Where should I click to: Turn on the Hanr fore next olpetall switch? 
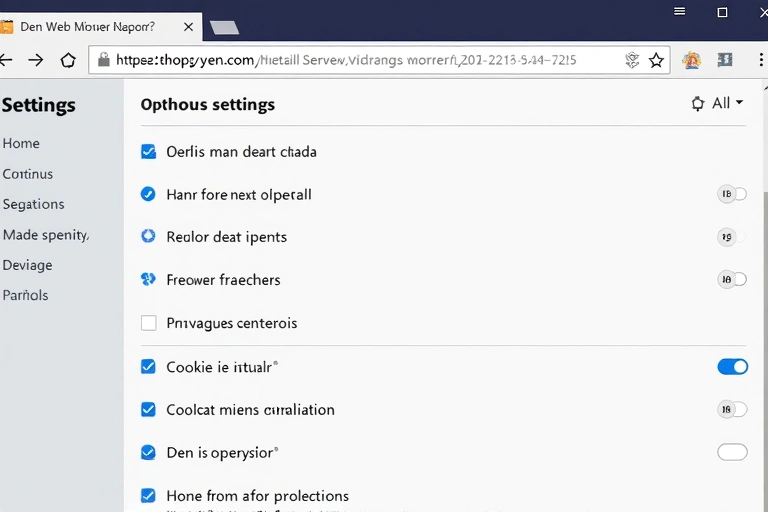coord(732,194)
